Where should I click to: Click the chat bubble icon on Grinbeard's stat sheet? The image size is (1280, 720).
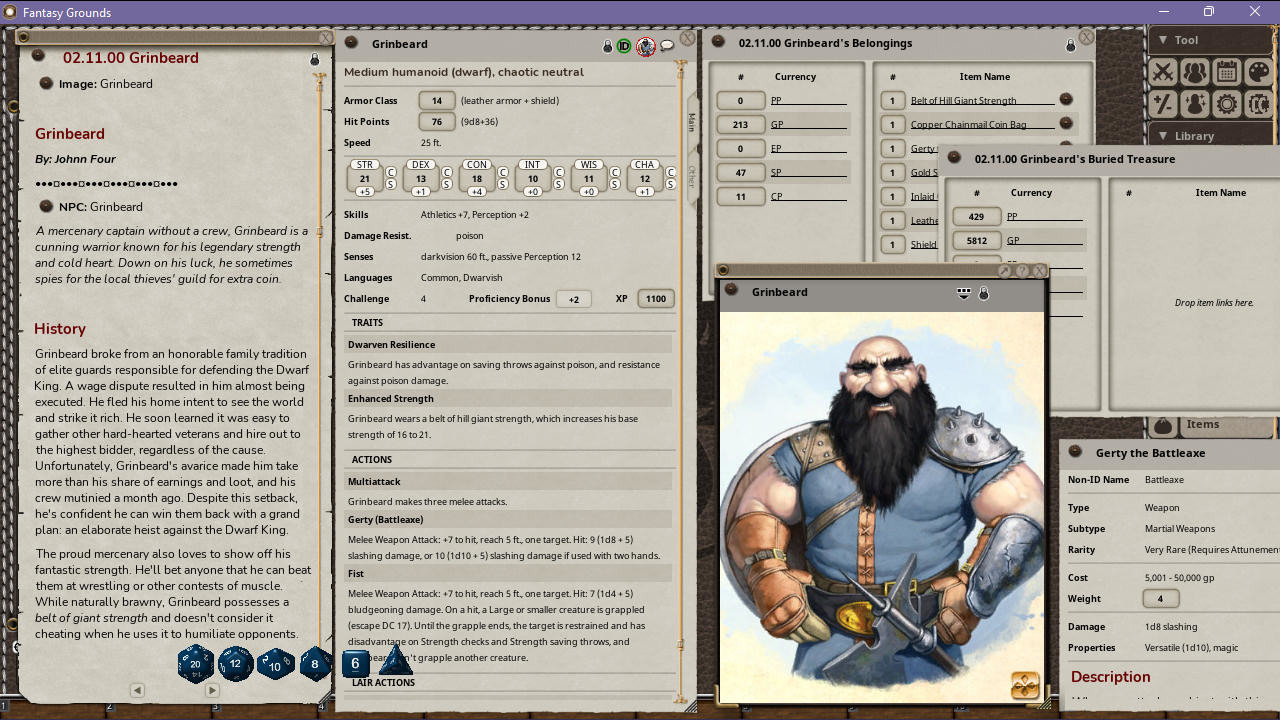point(667,47)
